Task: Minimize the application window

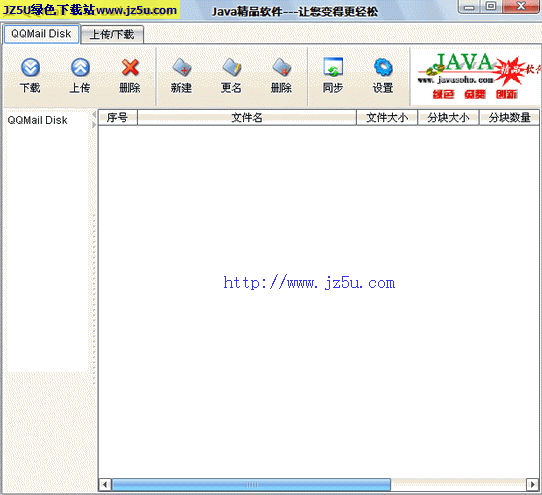Action: [x=469, y=6]
